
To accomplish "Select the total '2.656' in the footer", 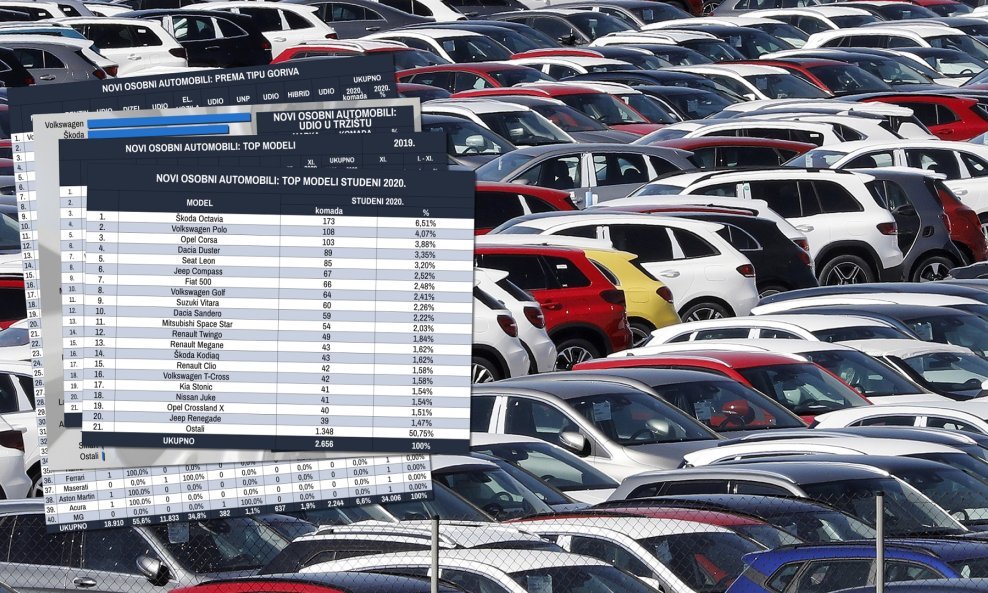I will (324, 444).
